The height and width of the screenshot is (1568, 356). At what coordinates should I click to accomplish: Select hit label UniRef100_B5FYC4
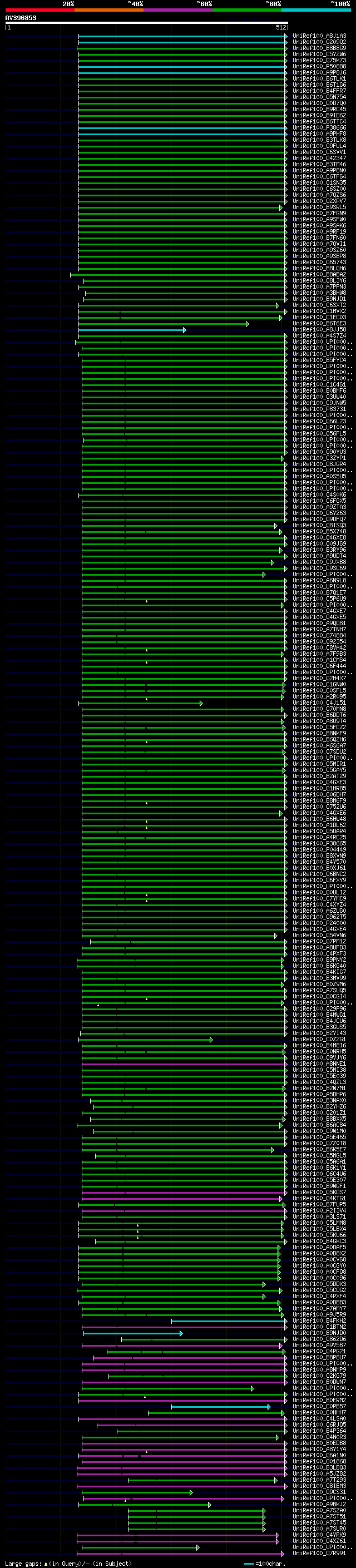tap(319, 360)
